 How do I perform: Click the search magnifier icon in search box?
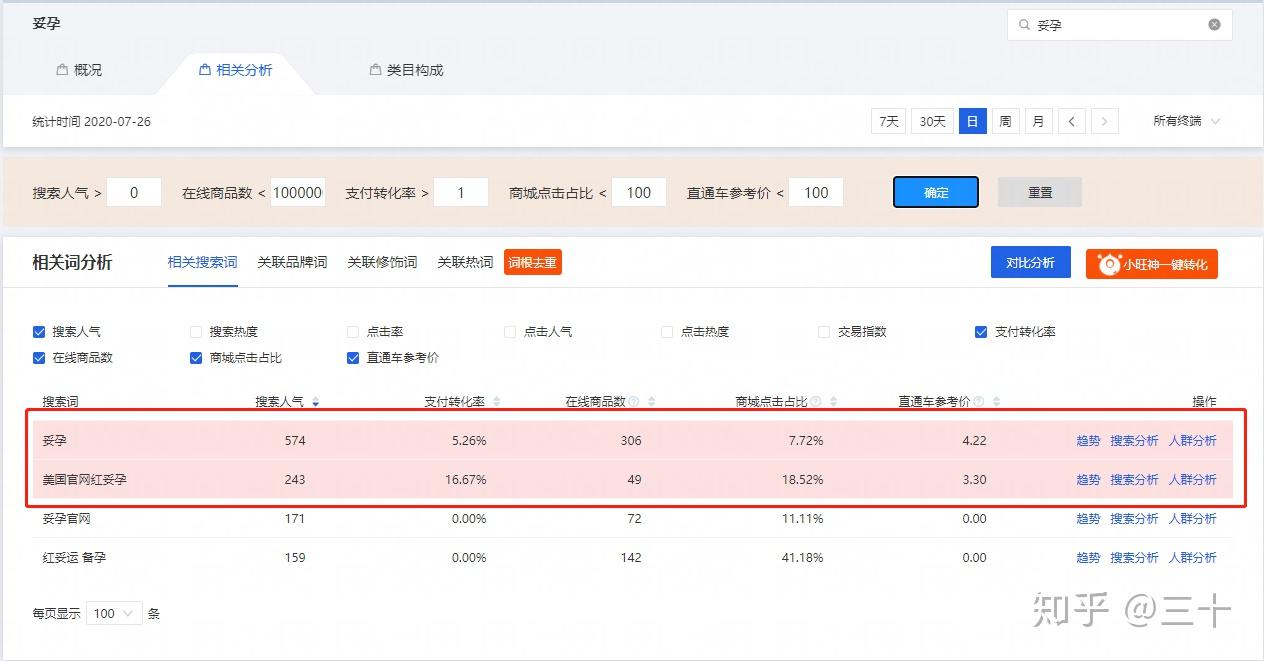pyautogui.click(x=1024, y=25)
